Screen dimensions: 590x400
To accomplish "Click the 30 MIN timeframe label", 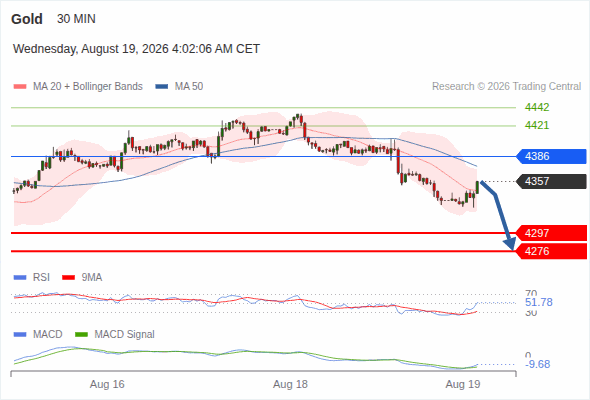I will (76, 19).
